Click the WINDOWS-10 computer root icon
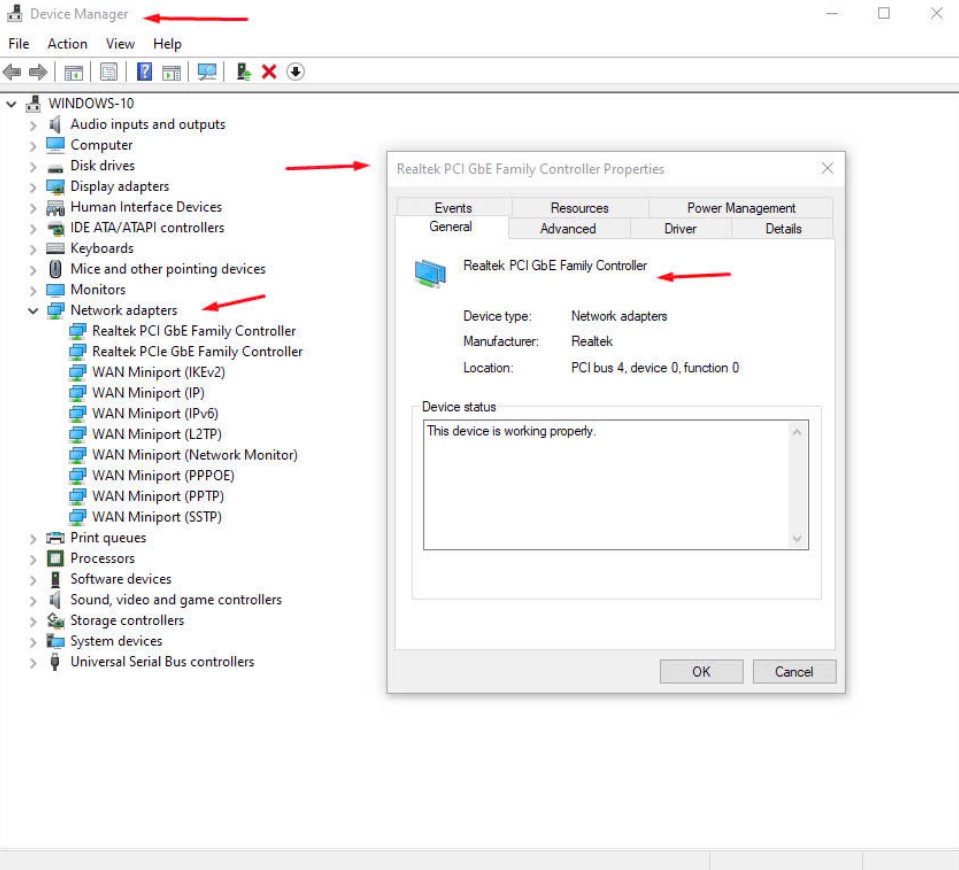 point(33,103)
